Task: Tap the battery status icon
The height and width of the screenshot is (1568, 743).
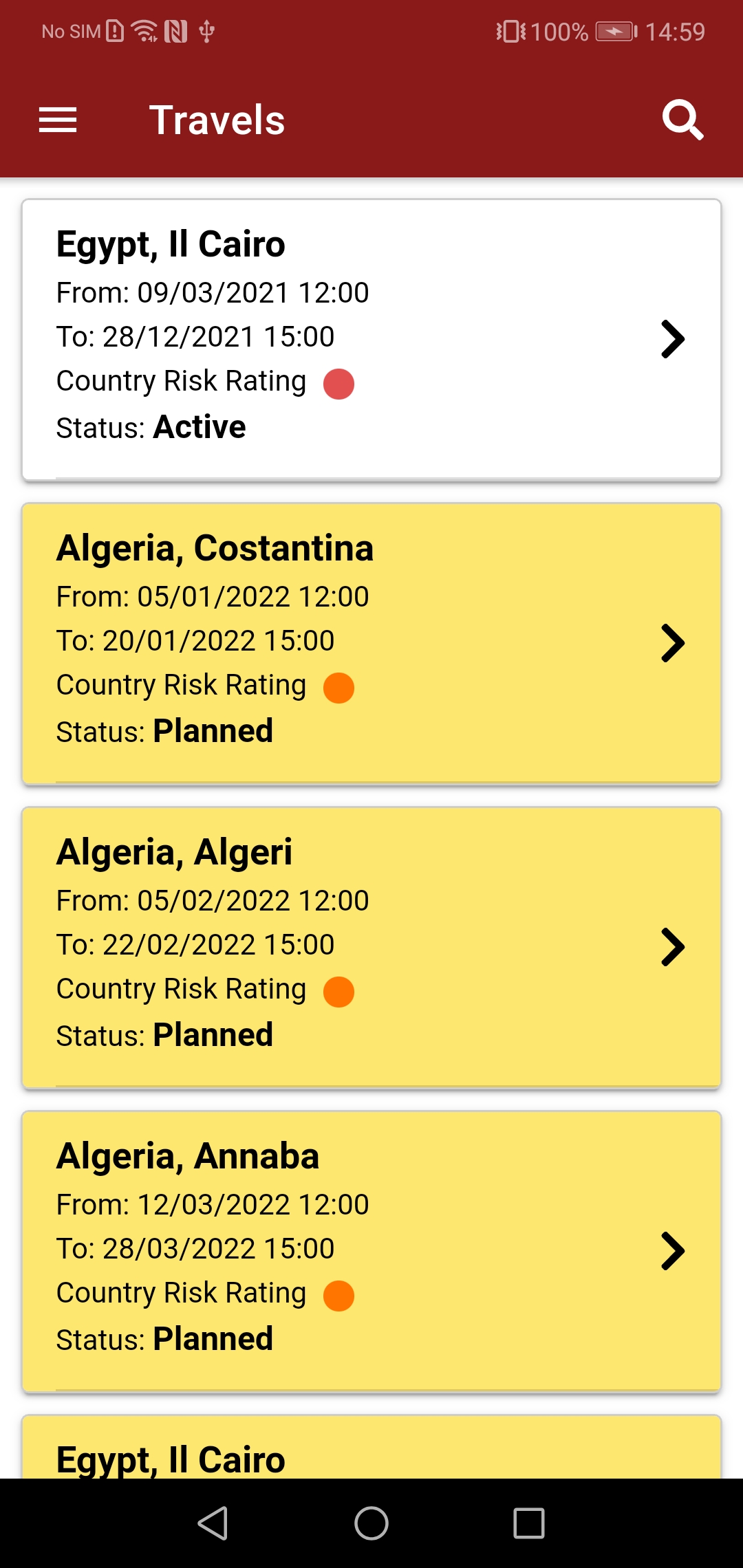Action: [616, 32]
